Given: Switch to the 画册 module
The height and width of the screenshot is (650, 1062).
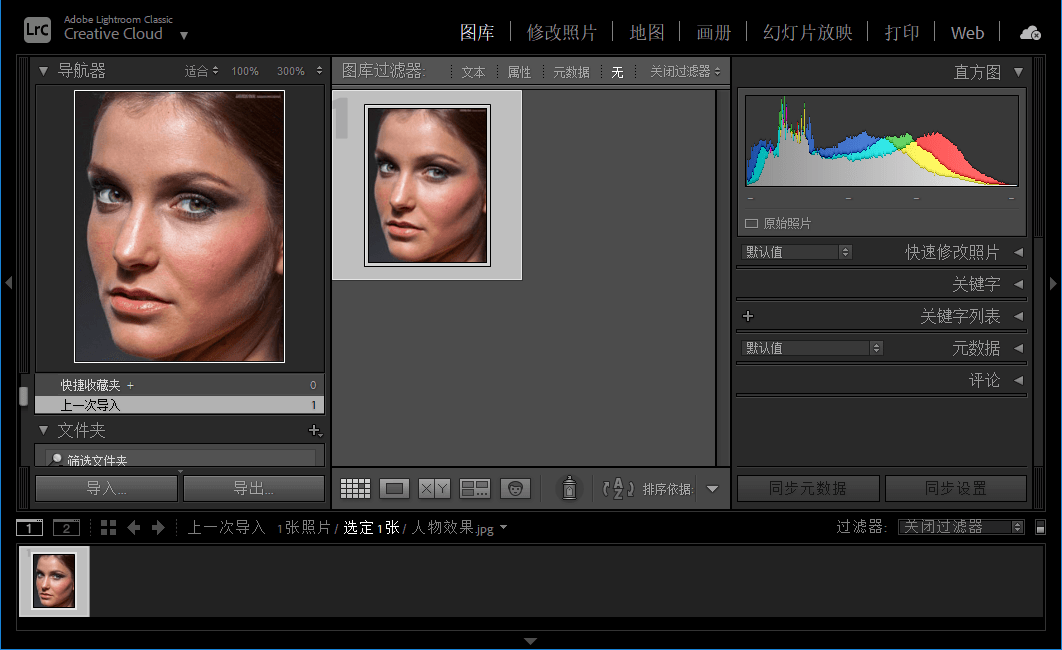Looking at the screenshot, I should [714, 32].
